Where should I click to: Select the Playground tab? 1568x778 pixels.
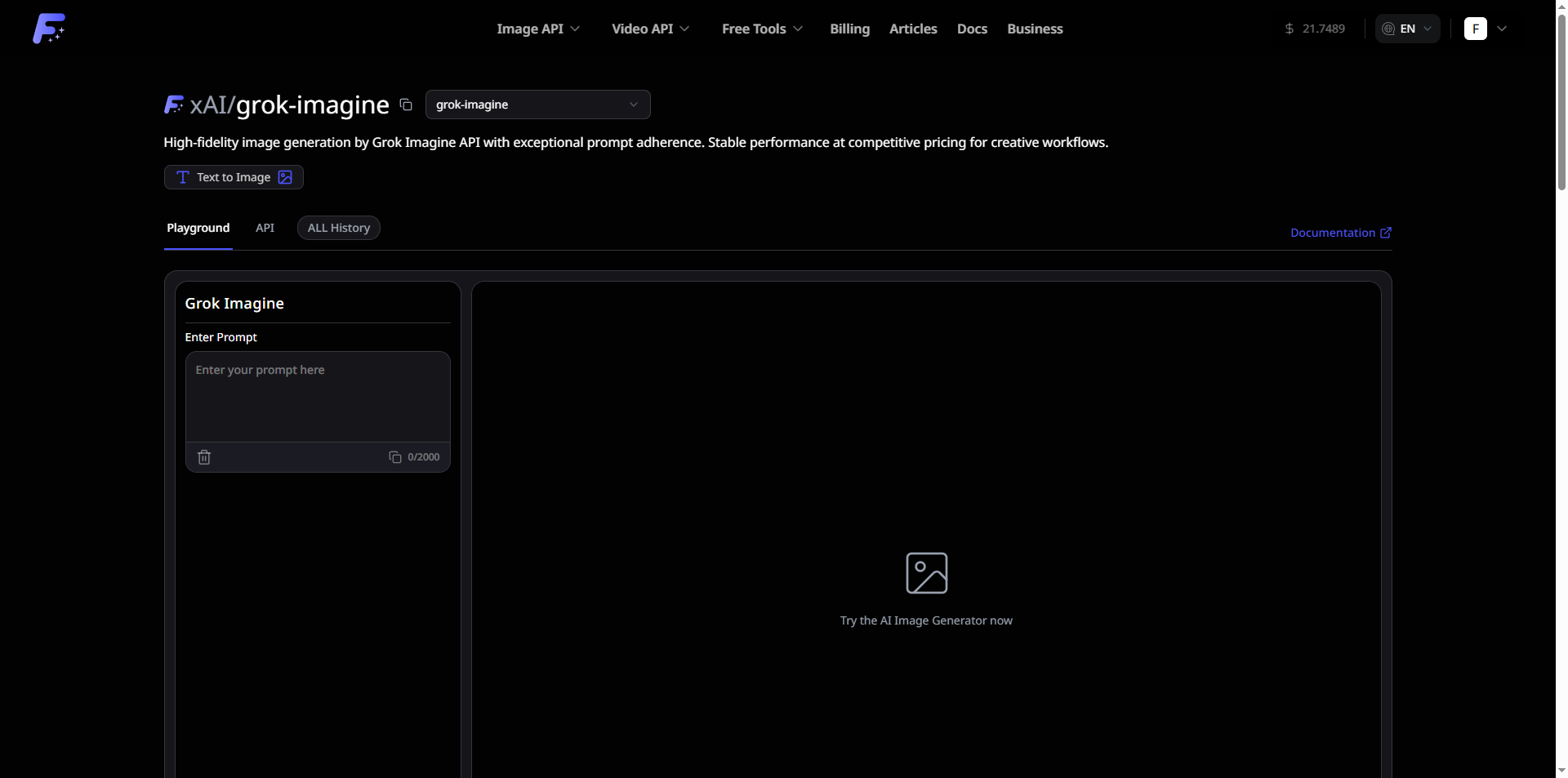(198, 228)
